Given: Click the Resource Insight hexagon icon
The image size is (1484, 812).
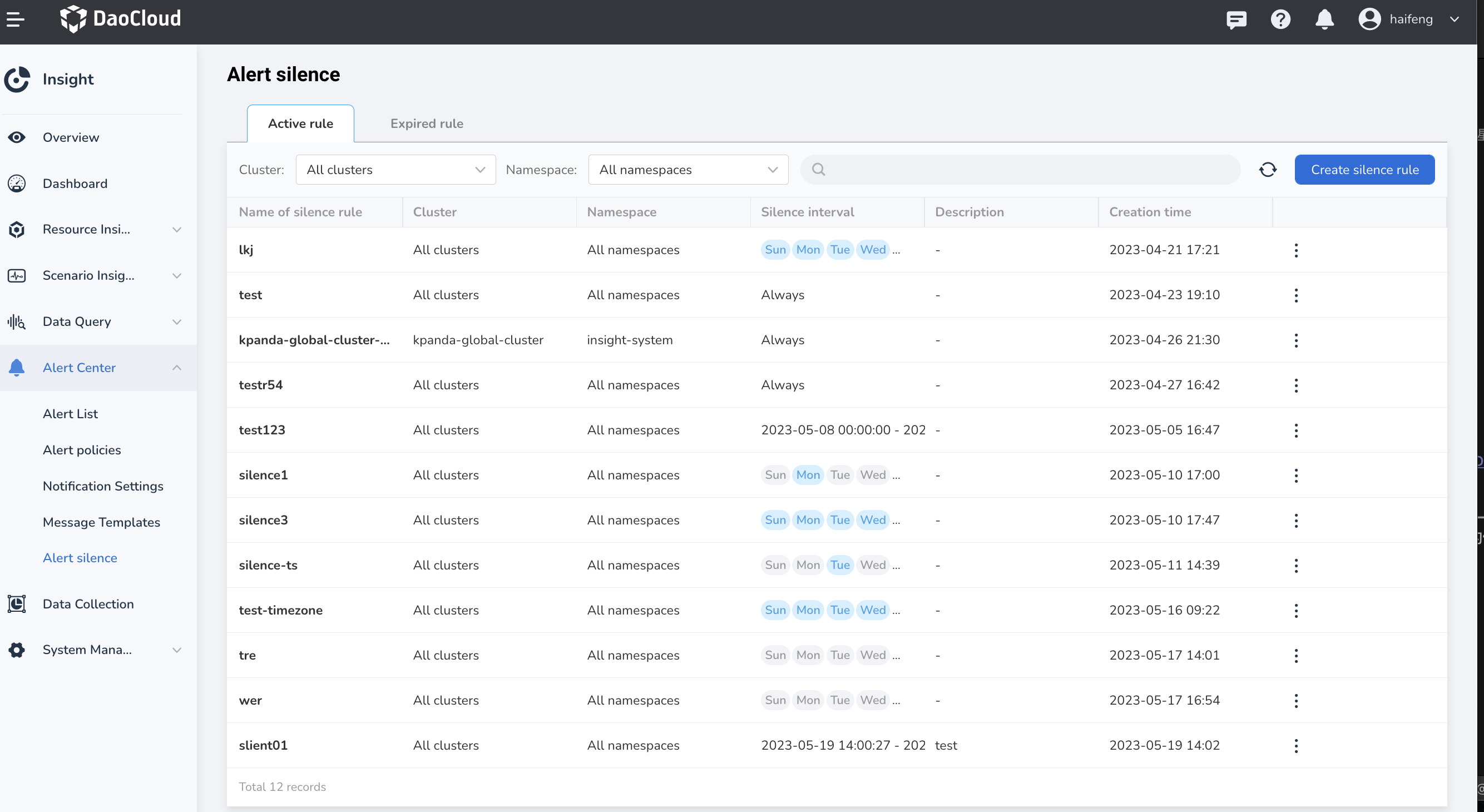Looking at the screenshot, I should point(17,229).
